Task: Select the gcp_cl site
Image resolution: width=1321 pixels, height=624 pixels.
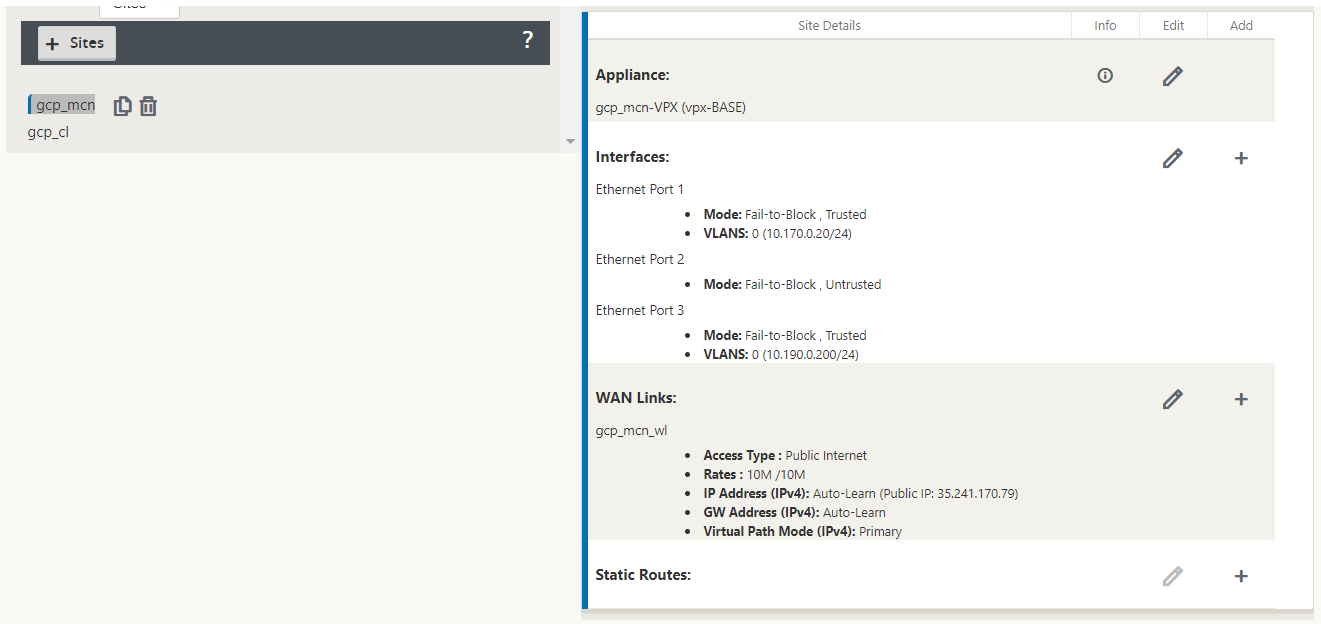Action: coord(48,132)
